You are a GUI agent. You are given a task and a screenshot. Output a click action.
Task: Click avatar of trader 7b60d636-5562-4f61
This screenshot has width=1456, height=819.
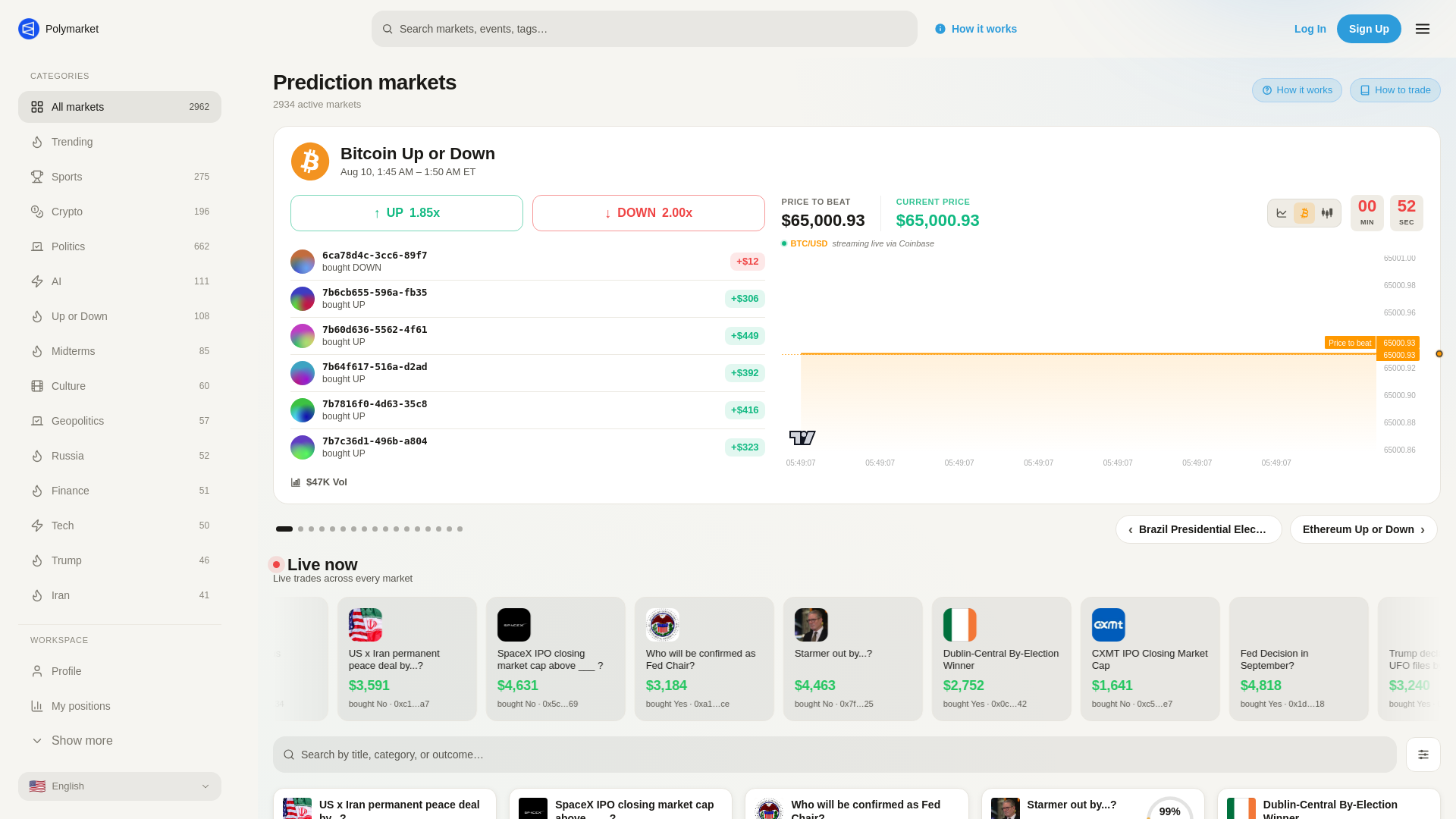click(303, 336)
